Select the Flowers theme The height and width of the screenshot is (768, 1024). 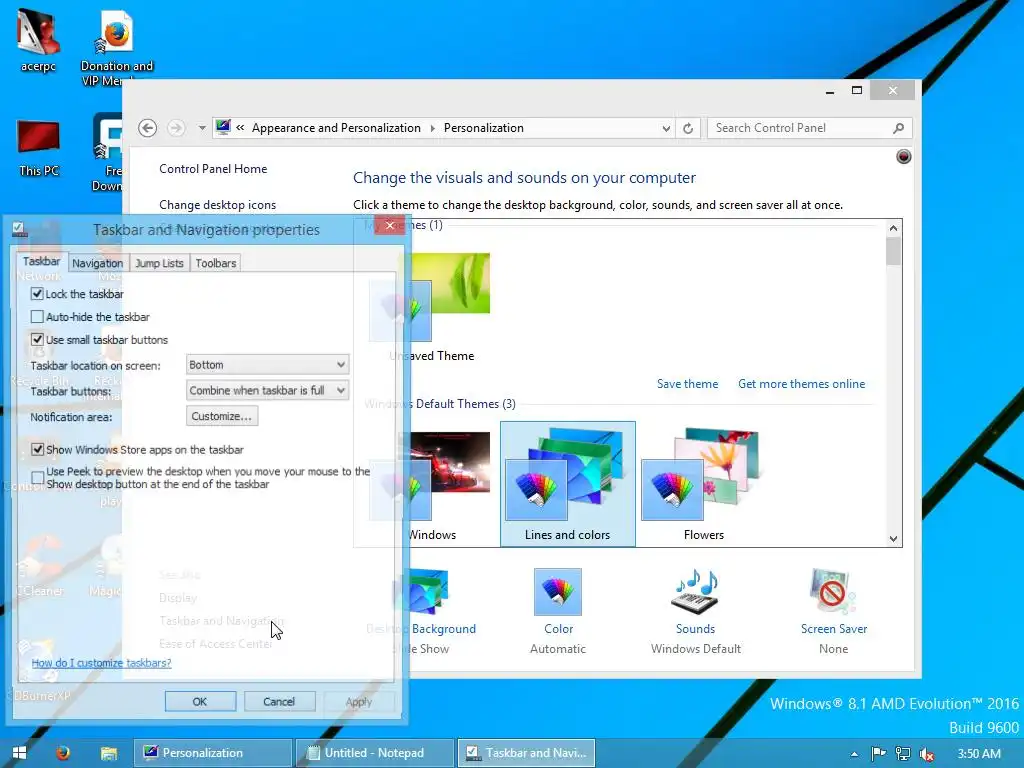703,484
